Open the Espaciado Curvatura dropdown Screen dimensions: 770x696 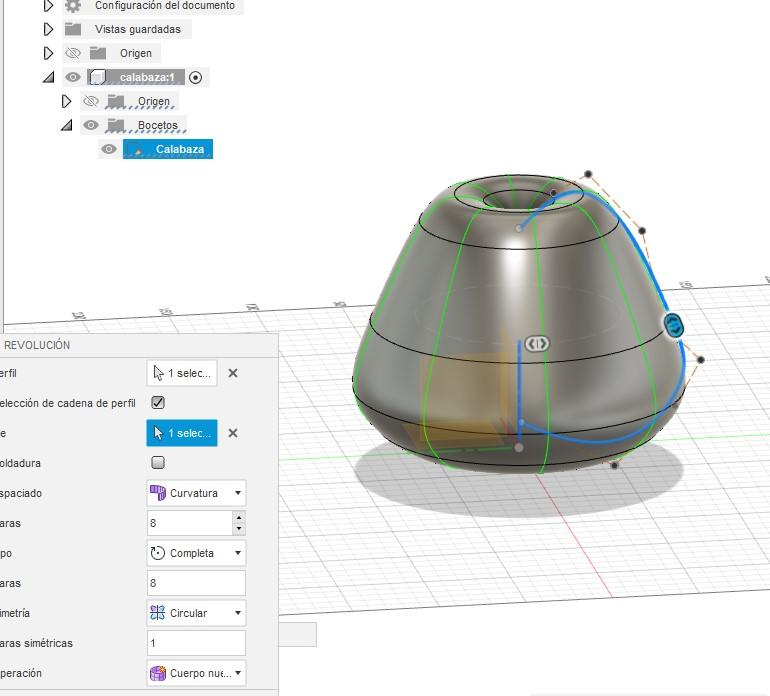(196, 493)
